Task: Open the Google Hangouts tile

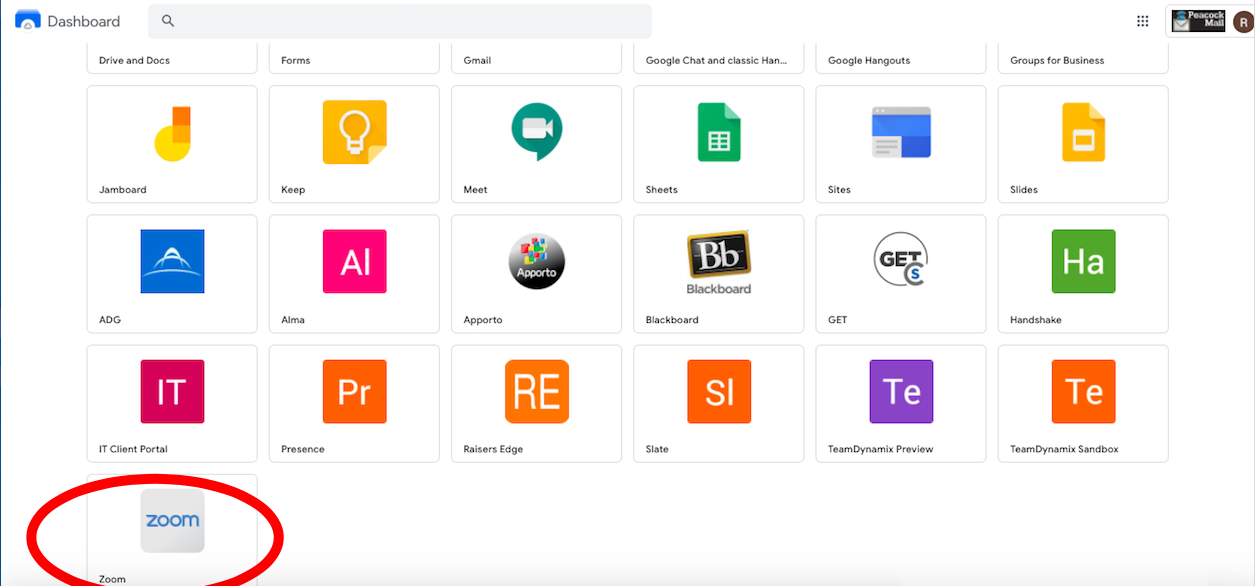Action: click(x=901, y=59)
